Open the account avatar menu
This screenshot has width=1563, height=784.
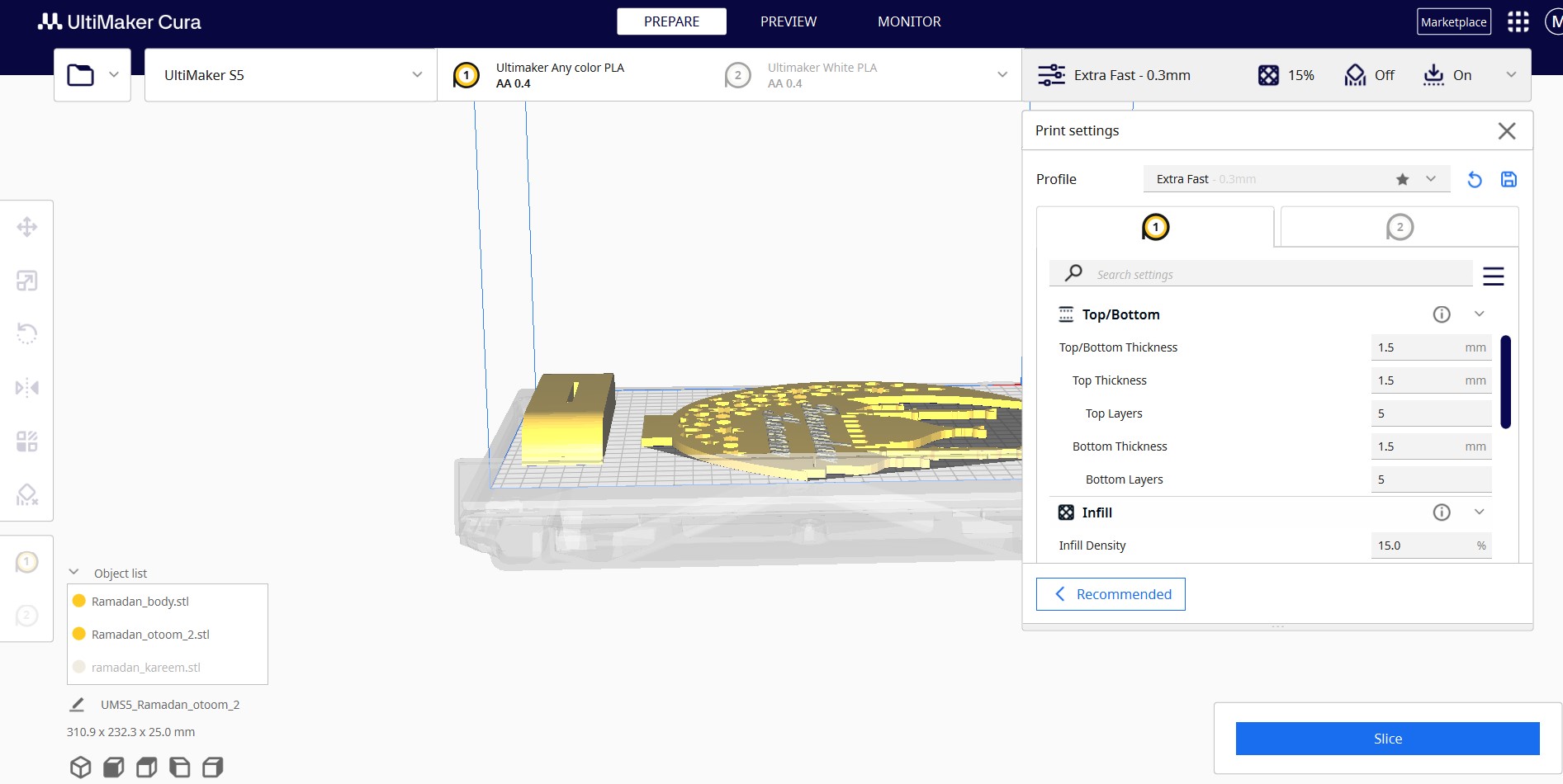(x=1553, y=21)
